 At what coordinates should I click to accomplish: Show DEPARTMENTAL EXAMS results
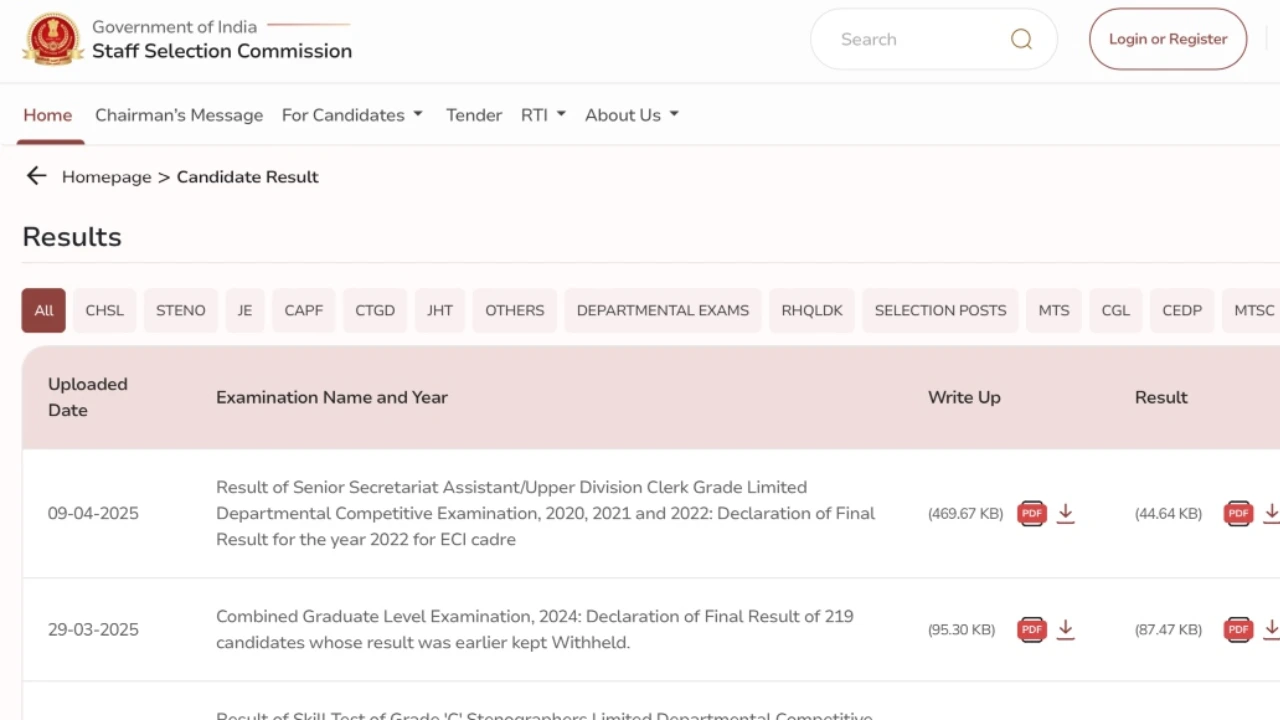pyautogui.click(x=663, y=310)
